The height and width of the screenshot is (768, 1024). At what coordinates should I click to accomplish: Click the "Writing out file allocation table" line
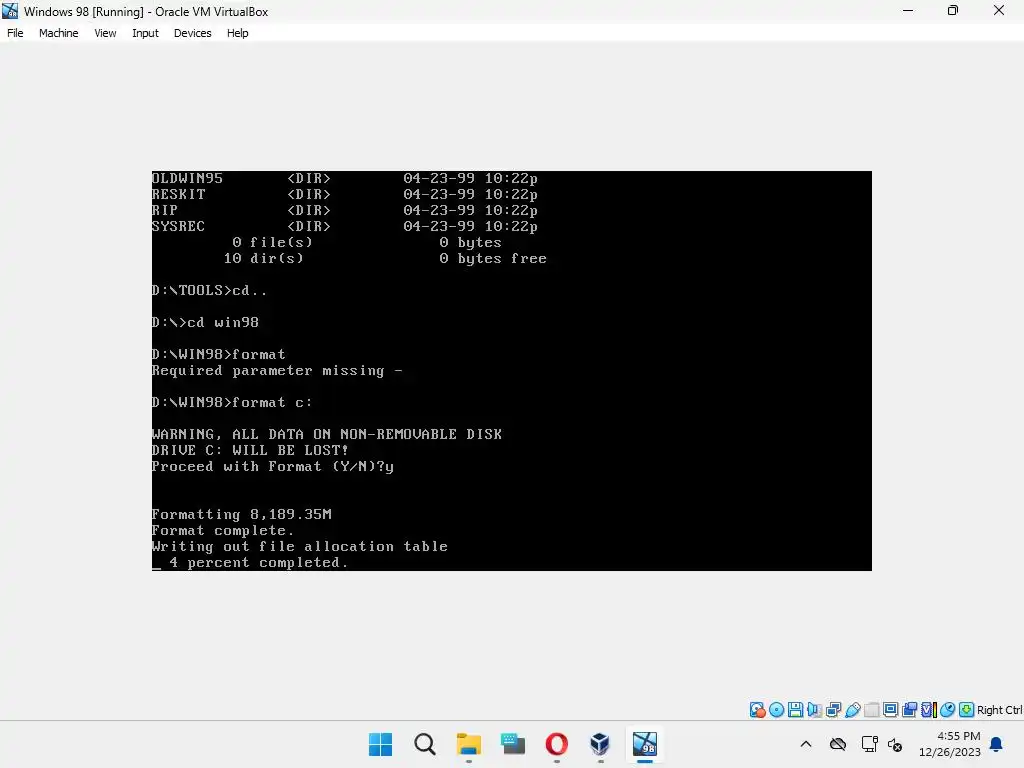pos(300,547)
